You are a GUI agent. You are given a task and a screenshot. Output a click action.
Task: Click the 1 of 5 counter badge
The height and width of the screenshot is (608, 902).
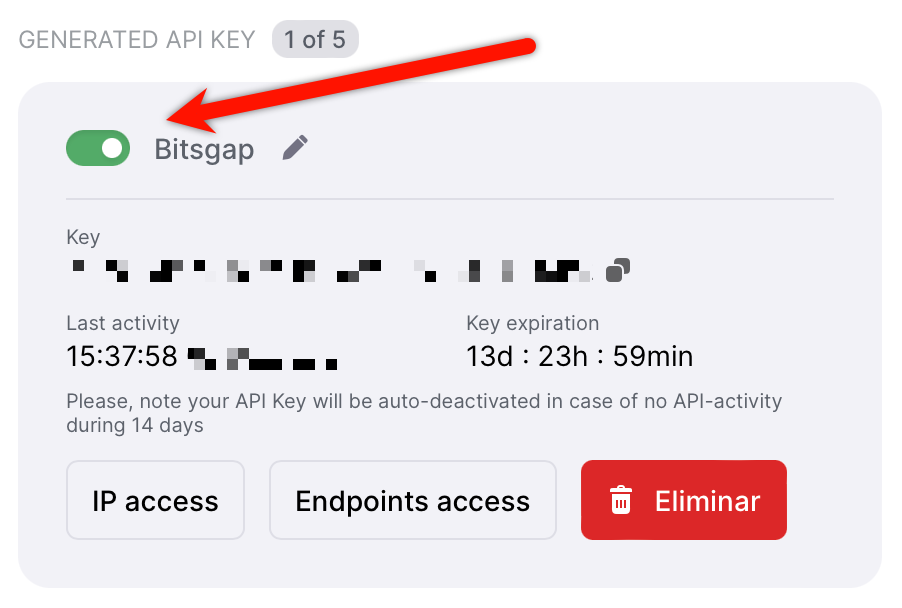(315, 40)
